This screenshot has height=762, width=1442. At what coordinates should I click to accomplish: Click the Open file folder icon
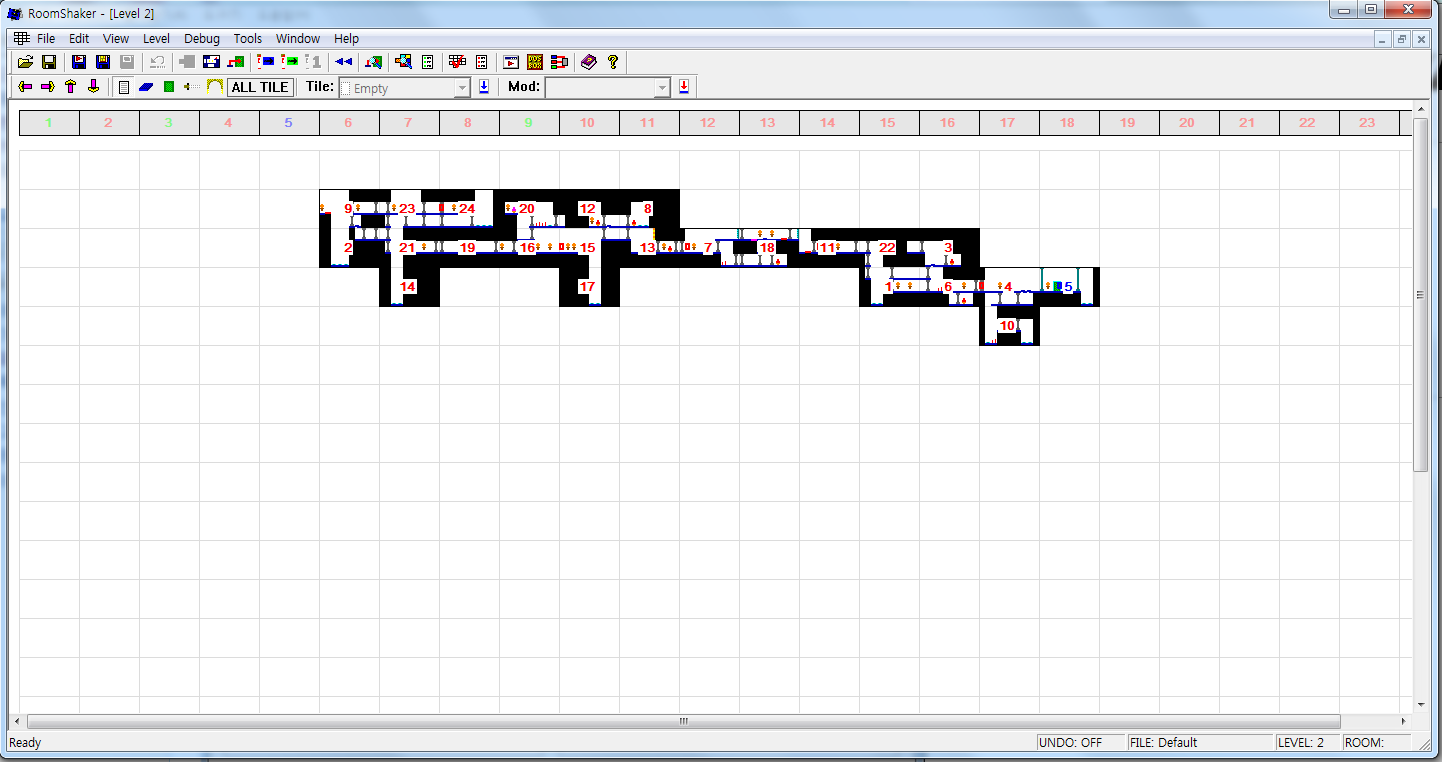pos(26,62)
